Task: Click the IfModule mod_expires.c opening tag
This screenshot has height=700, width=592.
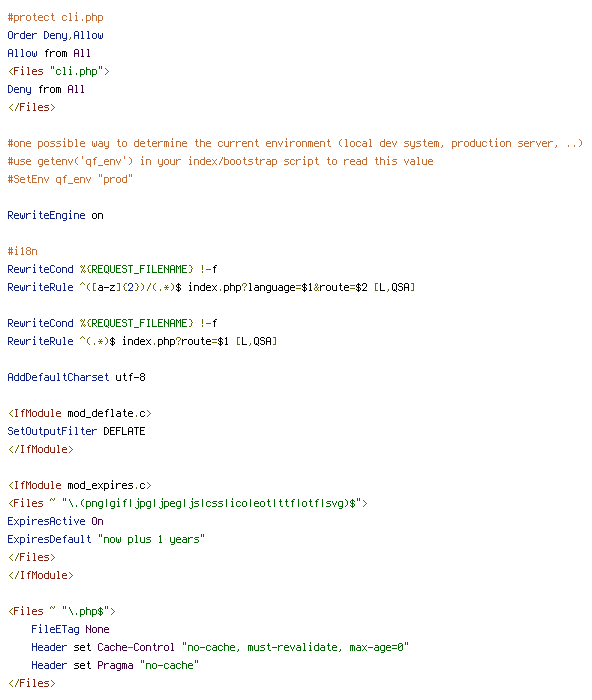Action: pyautogui.click(x=79, y=485)
